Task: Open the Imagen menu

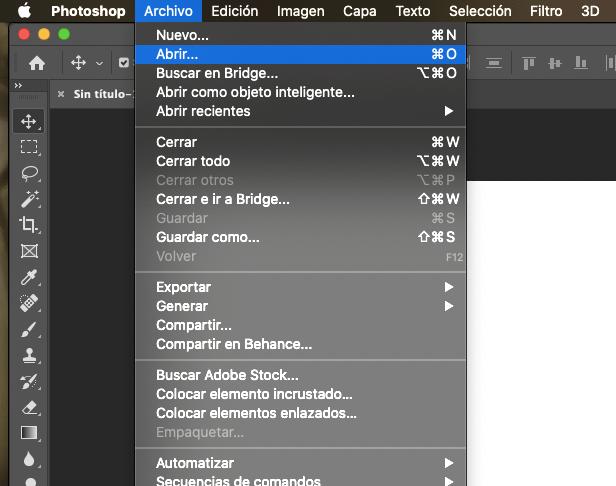Action: point(301,11)
